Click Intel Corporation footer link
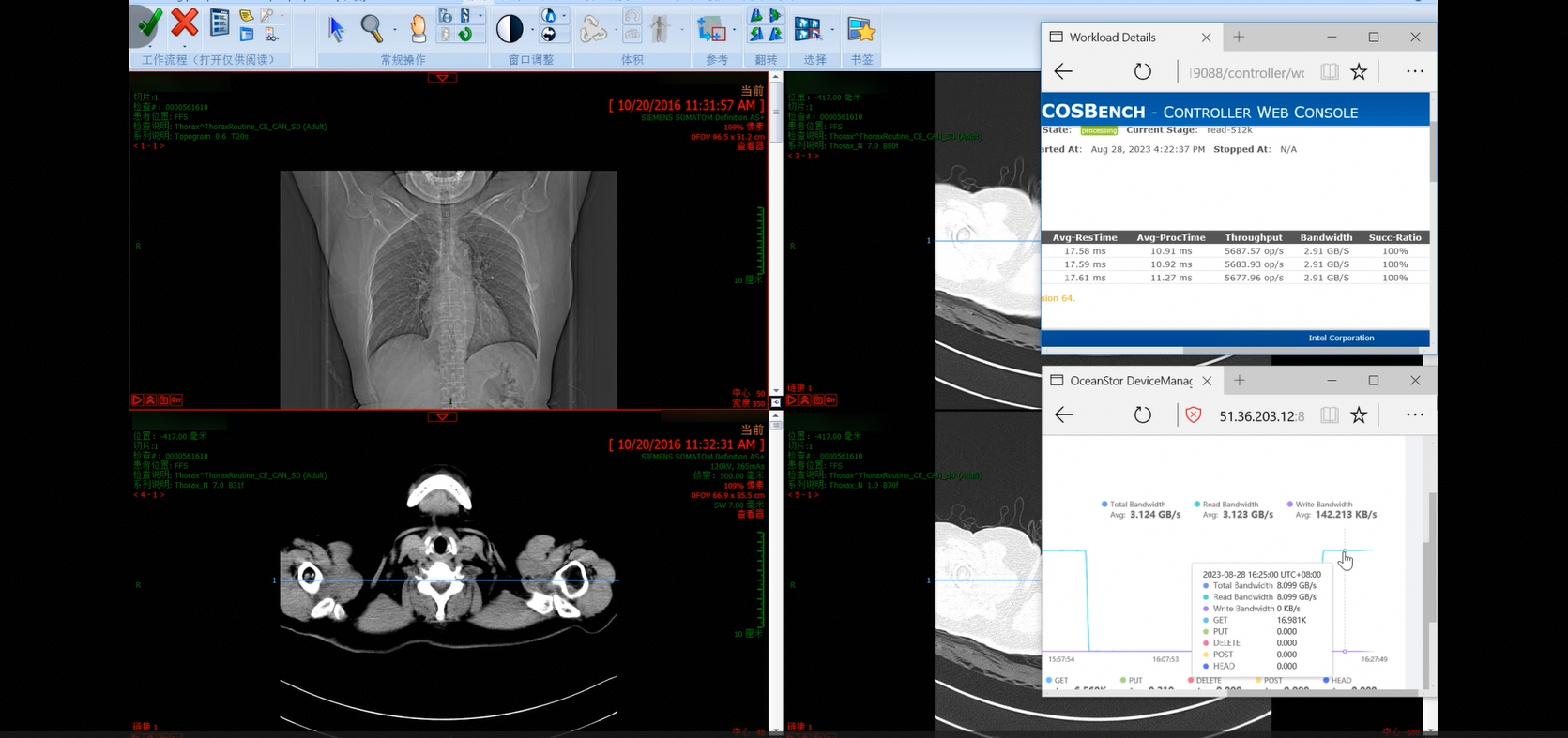The width and height of the screenshot is (1568, 738). [x=1341, y=338]
